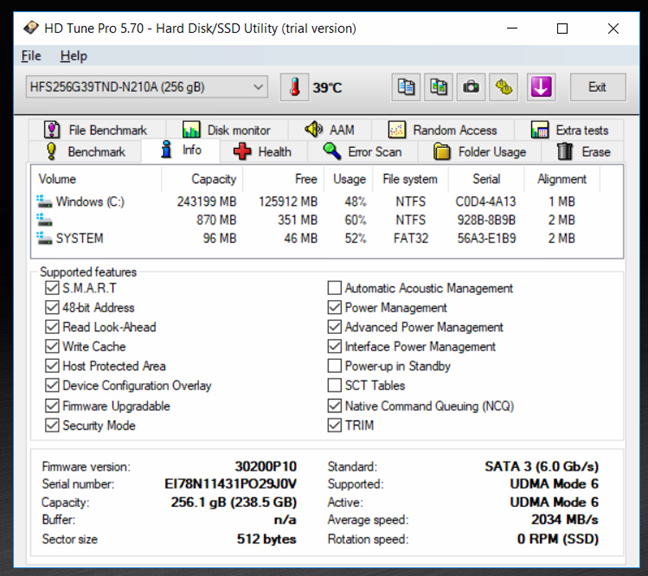Select the FAT32 file system cell

point(411,238)
